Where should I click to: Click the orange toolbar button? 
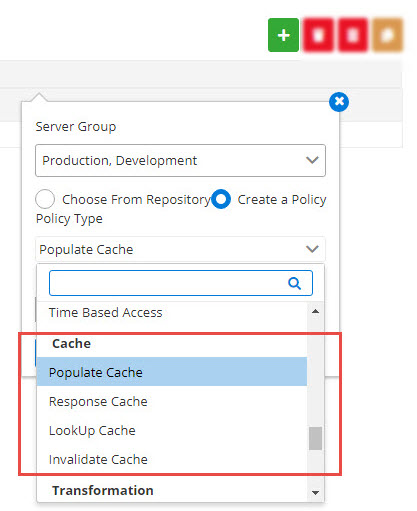pos(387,35)
